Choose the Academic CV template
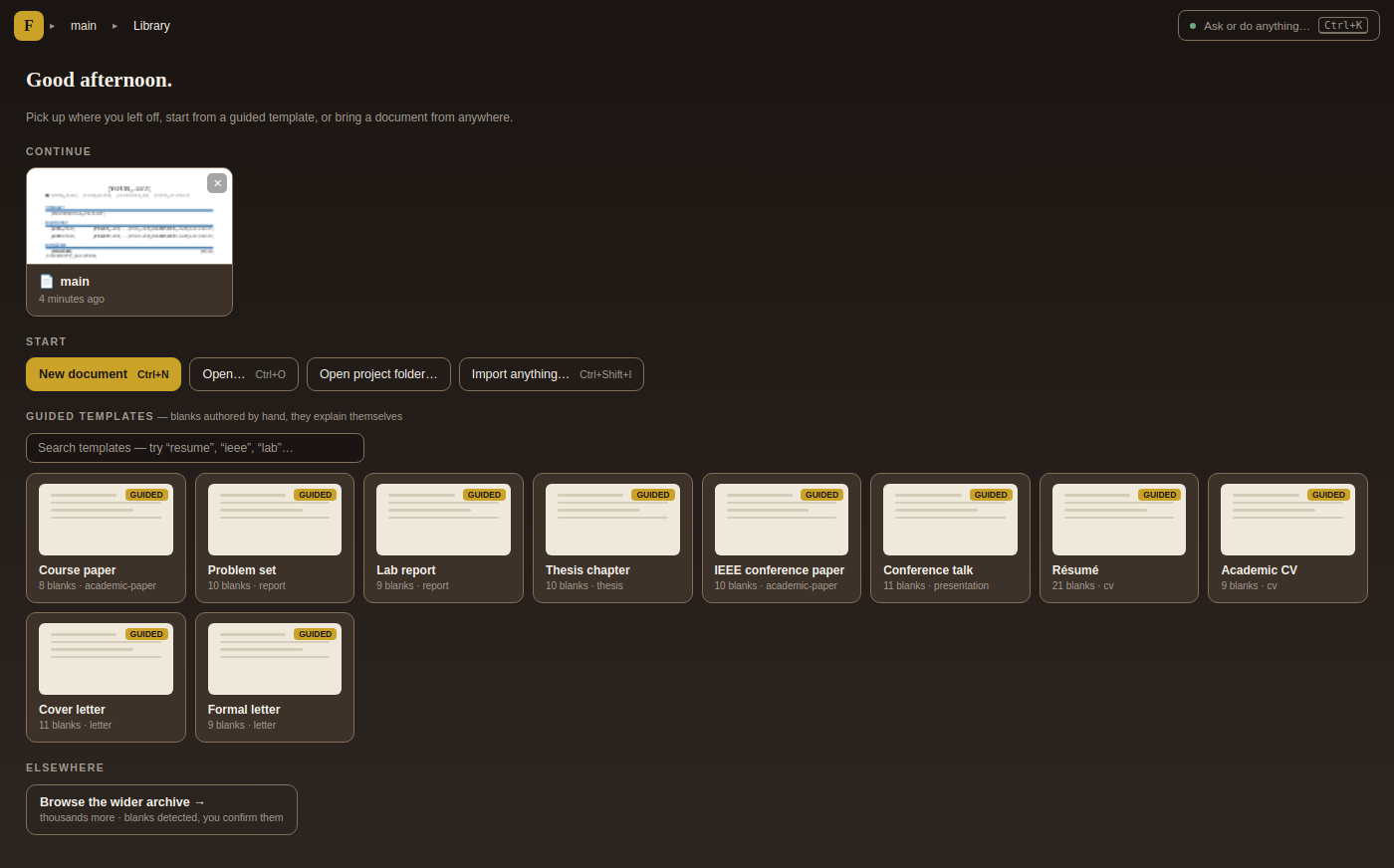The width and height of the screenshot is (1394, 868). [1287, 538]
